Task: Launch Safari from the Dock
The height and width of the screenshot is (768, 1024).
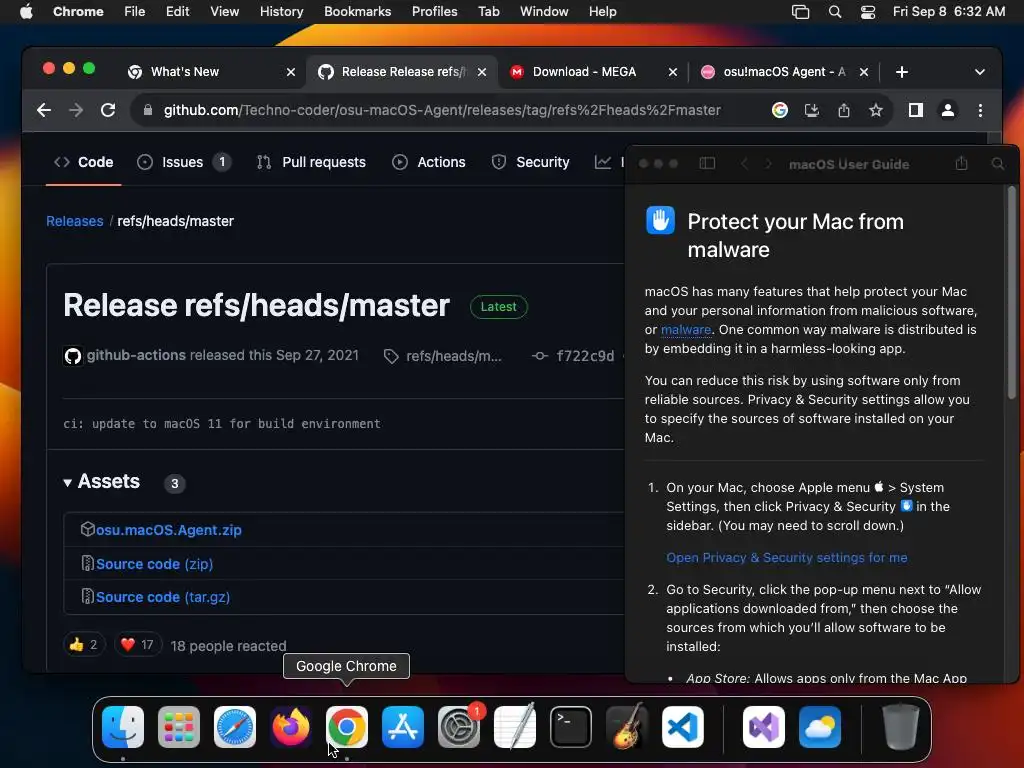Action: [x=234, y=726]
